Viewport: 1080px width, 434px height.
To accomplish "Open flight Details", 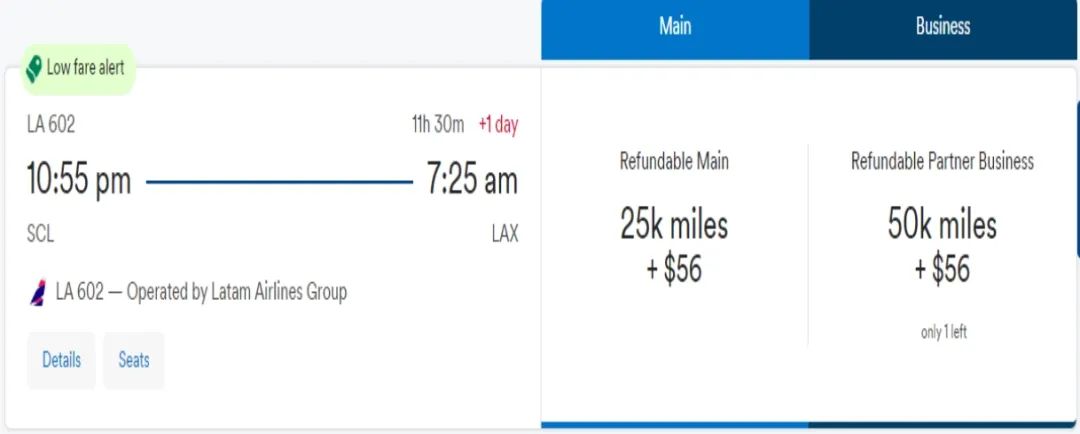I will click(61, 360).
